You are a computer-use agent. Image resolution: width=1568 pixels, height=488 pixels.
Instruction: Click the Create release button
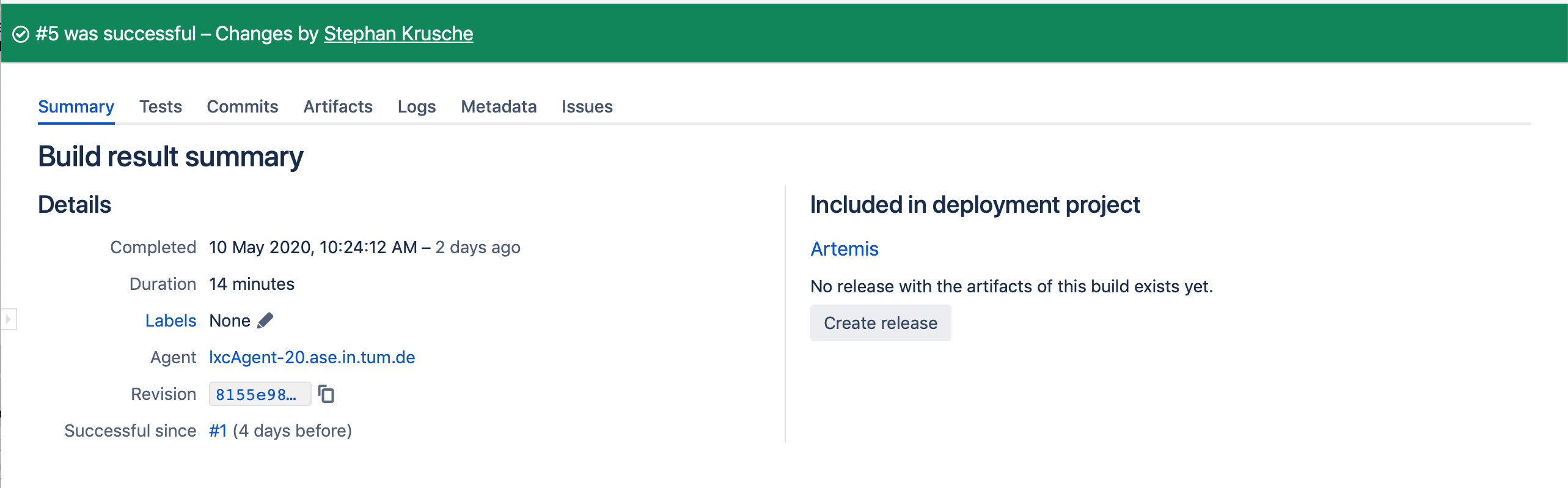[881, 323]
